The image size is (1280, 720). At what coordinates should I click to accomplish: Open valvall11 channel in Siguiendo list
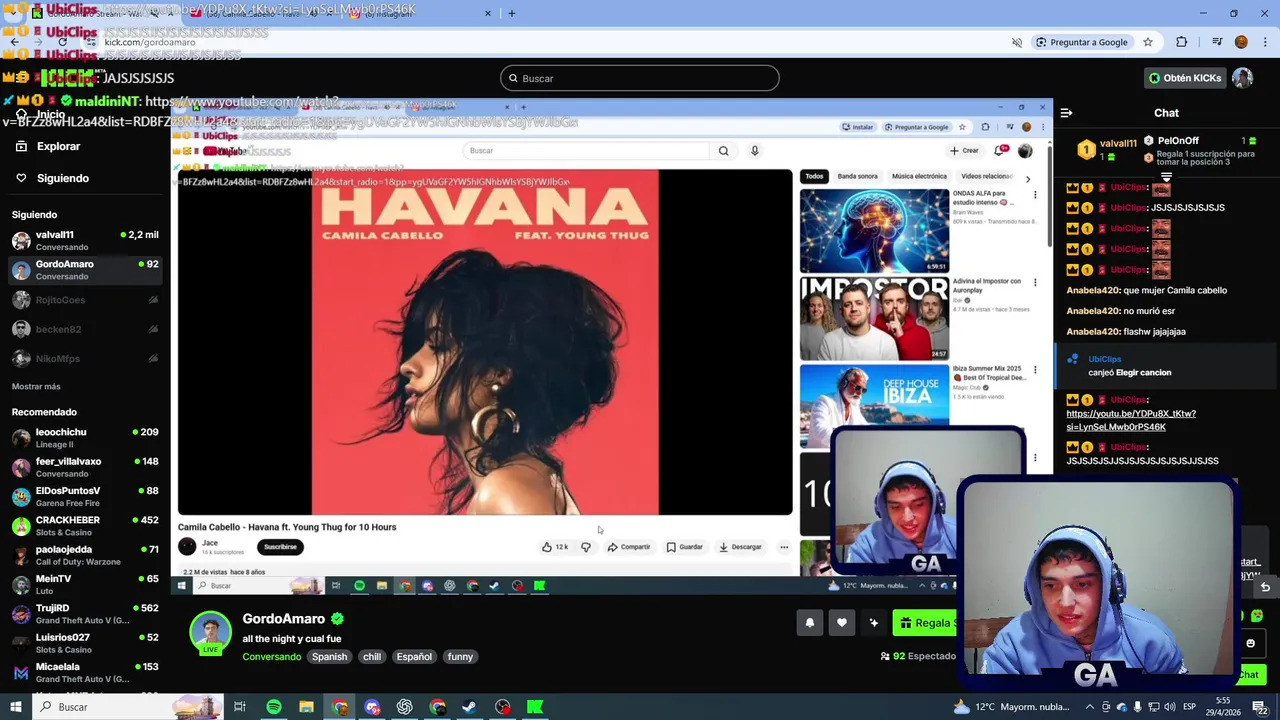pos(85,240)
